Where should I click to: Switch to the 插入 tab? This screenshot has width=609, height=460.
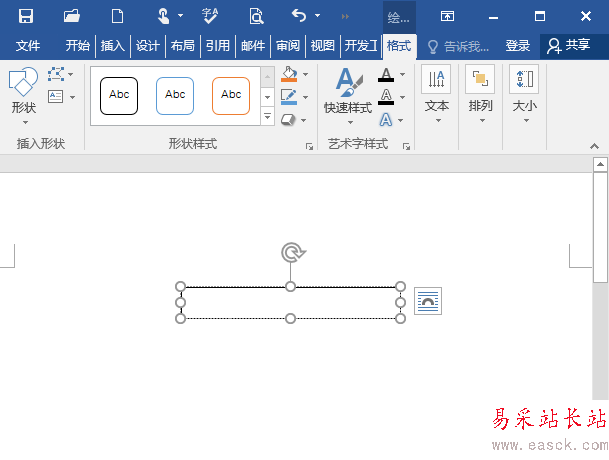pos(113,46)
